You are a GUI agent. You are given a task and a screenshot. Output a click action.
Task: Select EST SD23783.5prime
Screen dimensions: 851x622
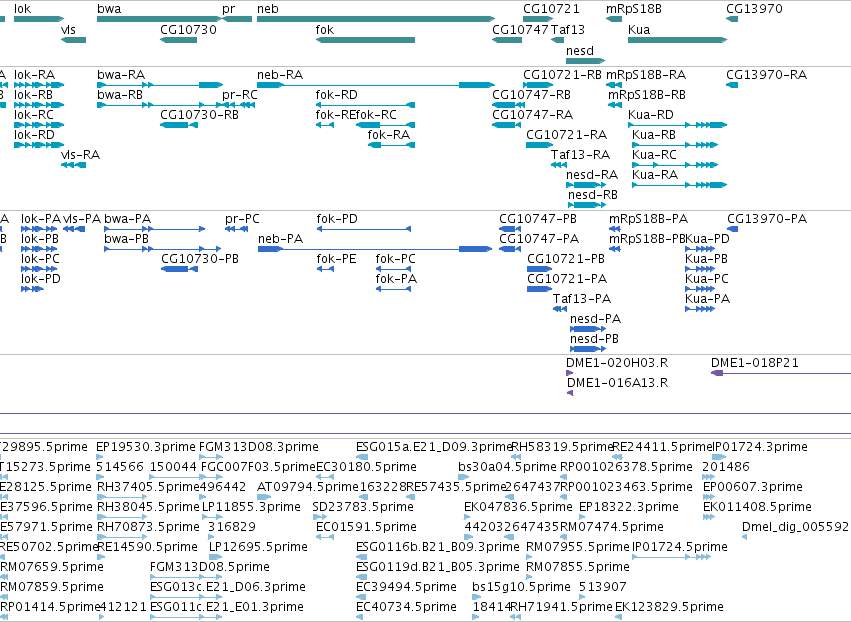point(363,507)
